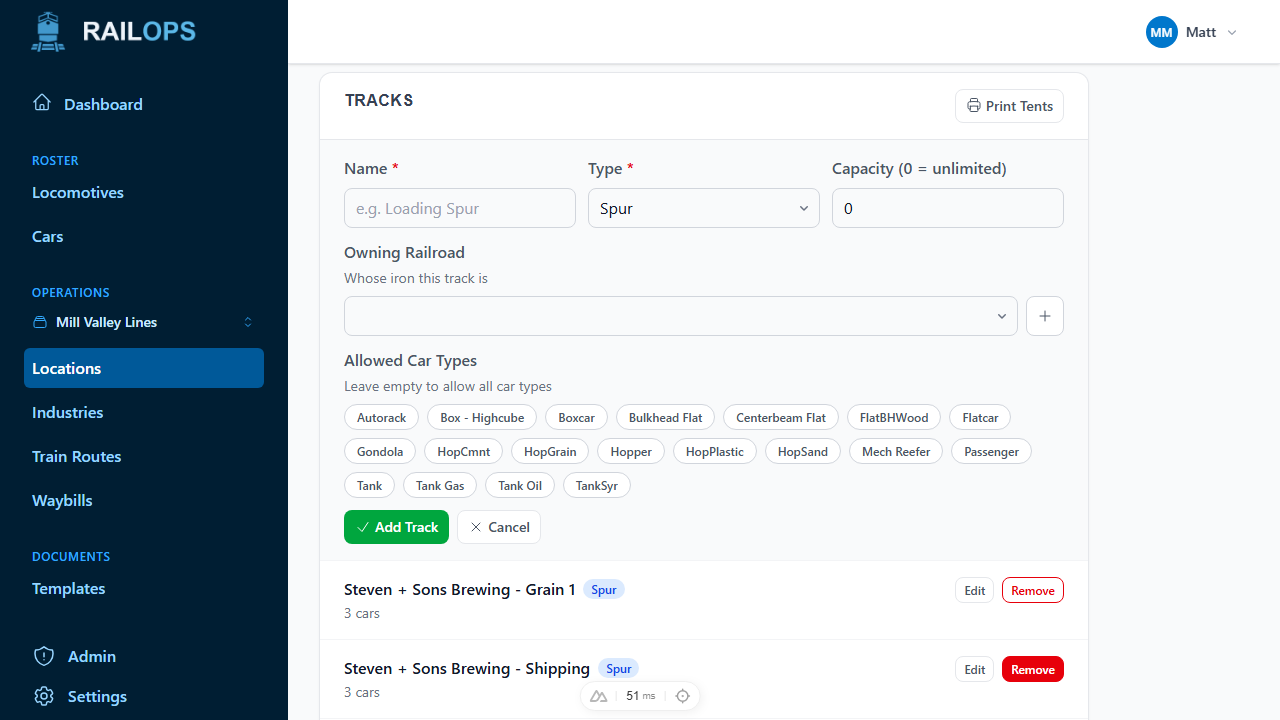Click the green Add Track button

tap(396, 527)
